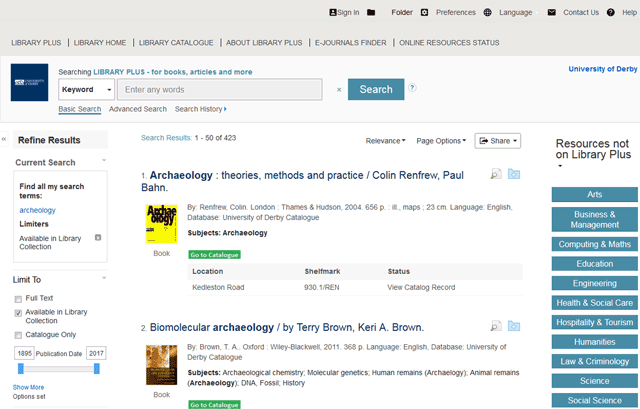Preview the first Archaeology result with magnifier icon
This screenshot has height=409, width=640.
[x=496, y=175]
